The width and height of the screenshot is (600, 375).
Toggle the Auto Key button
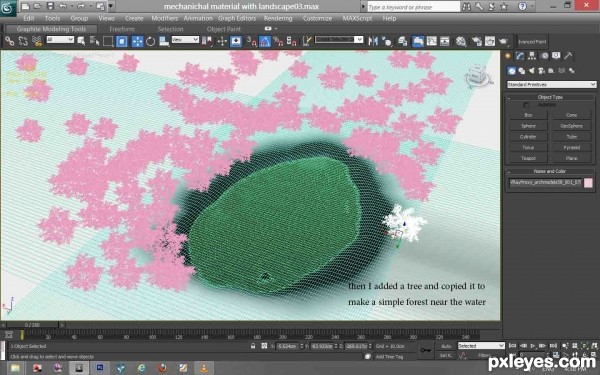(x=446, y=346)
